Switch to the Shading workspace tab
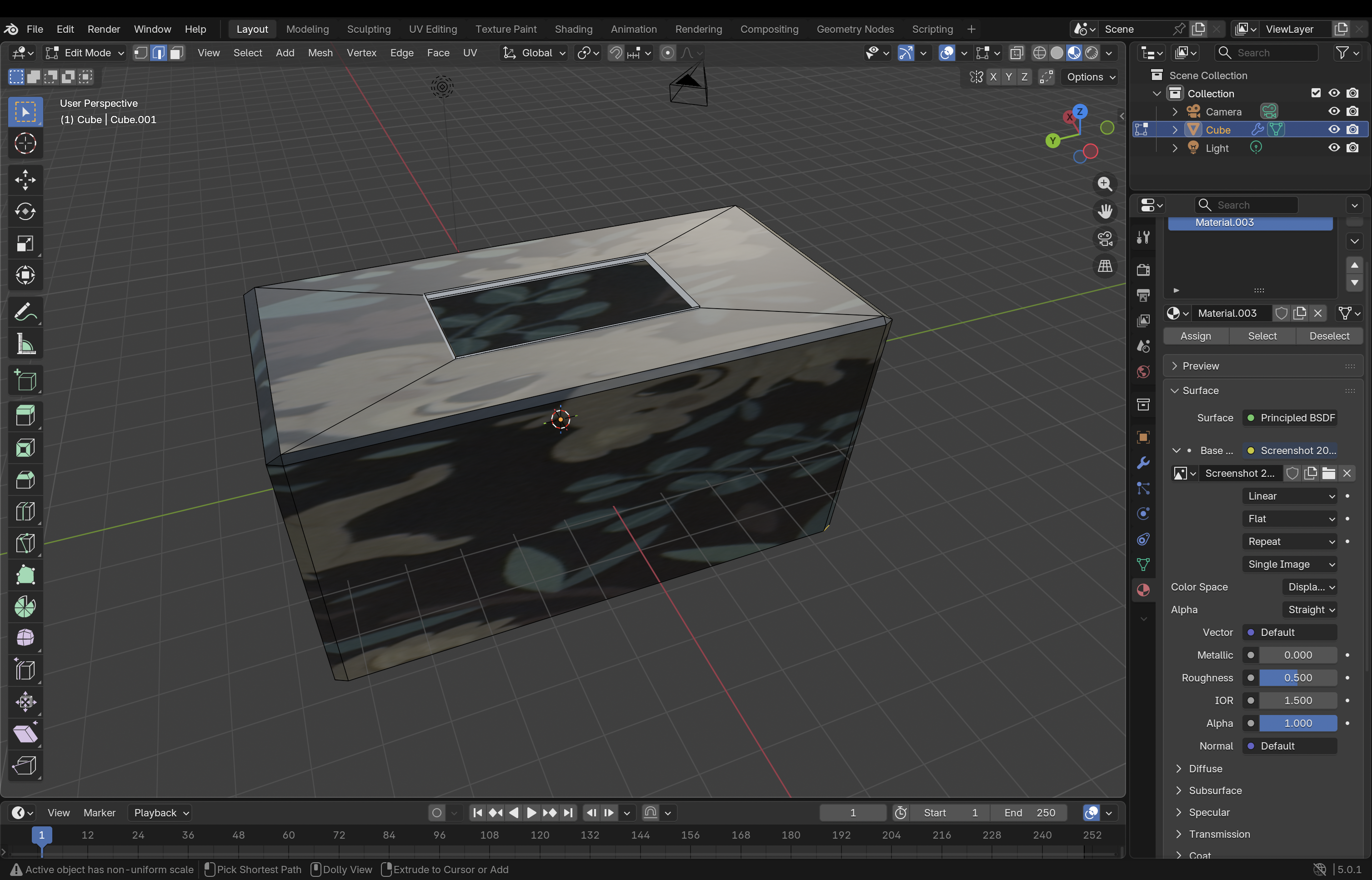The image size is (1372, 880). pyautogui.click(x=573, y=29)
